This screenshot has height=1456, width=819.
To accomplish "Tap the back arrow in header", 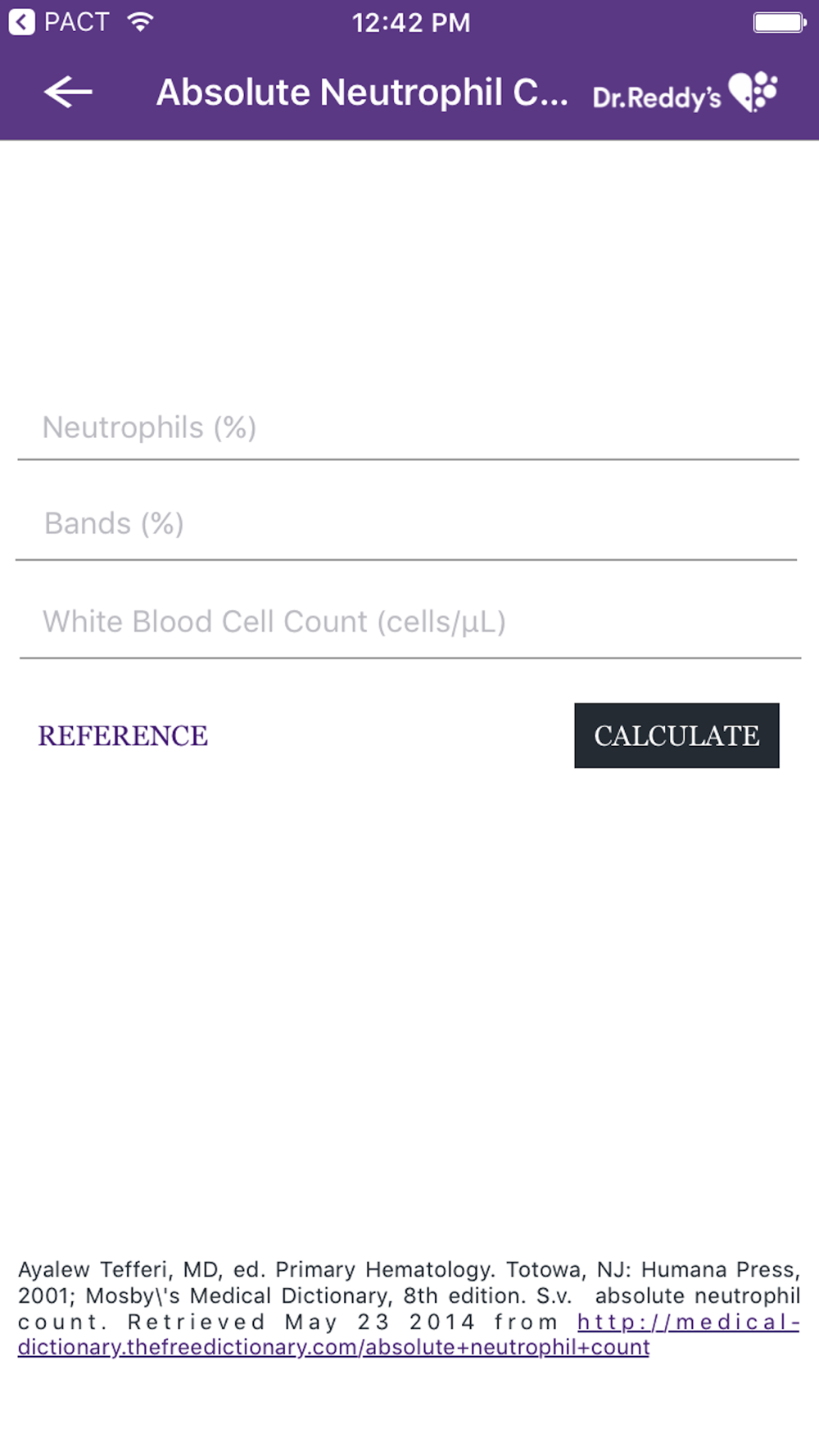I will point(68,92).
